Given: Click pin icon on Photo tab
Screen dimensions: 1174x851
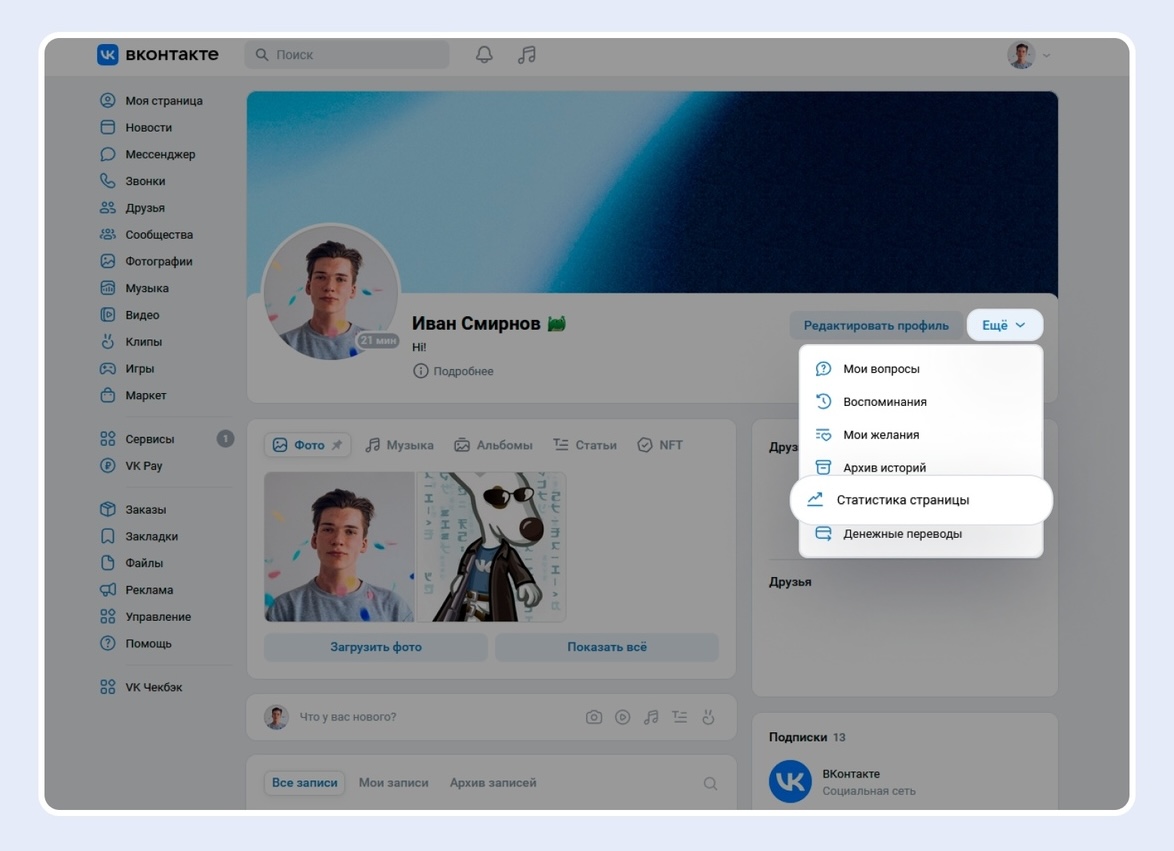Looking at the screenshot, I should point(337,445).
